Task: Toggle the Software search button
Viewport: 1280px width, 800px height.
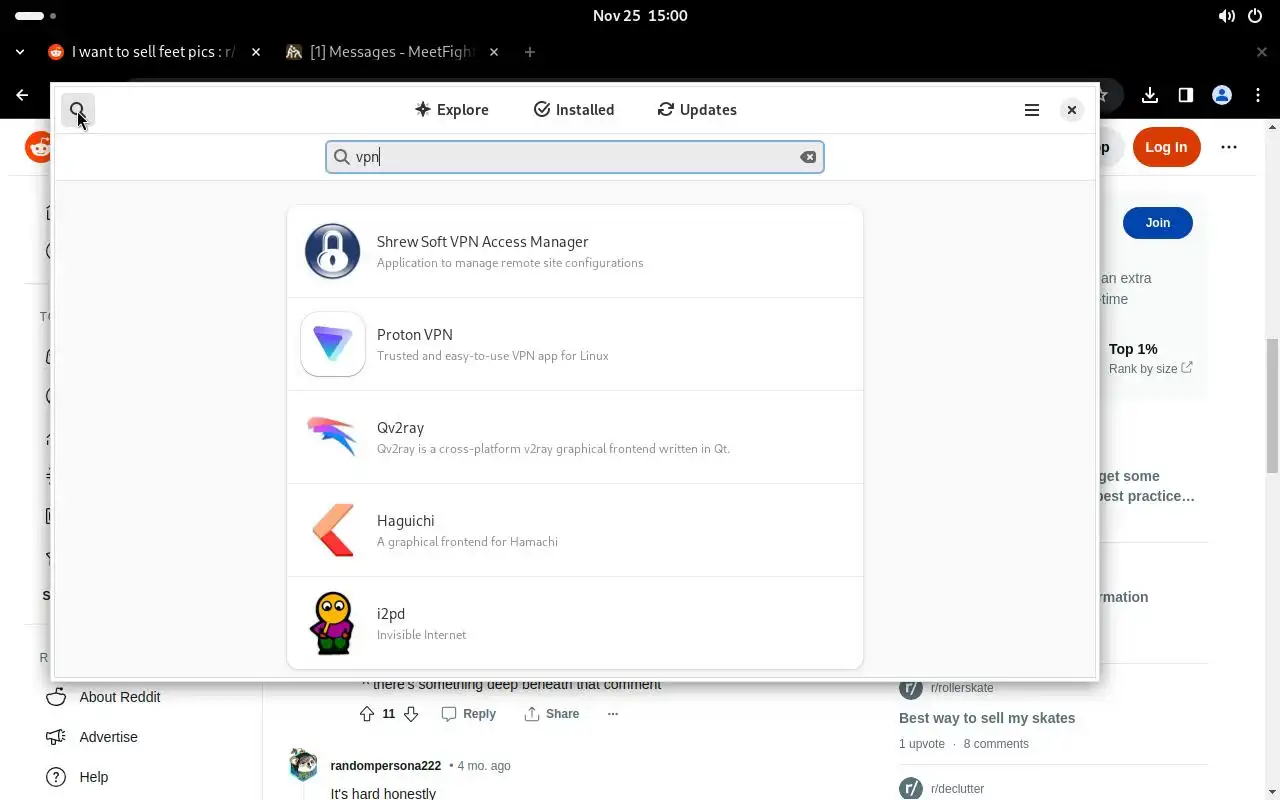Action: (77, 110)
